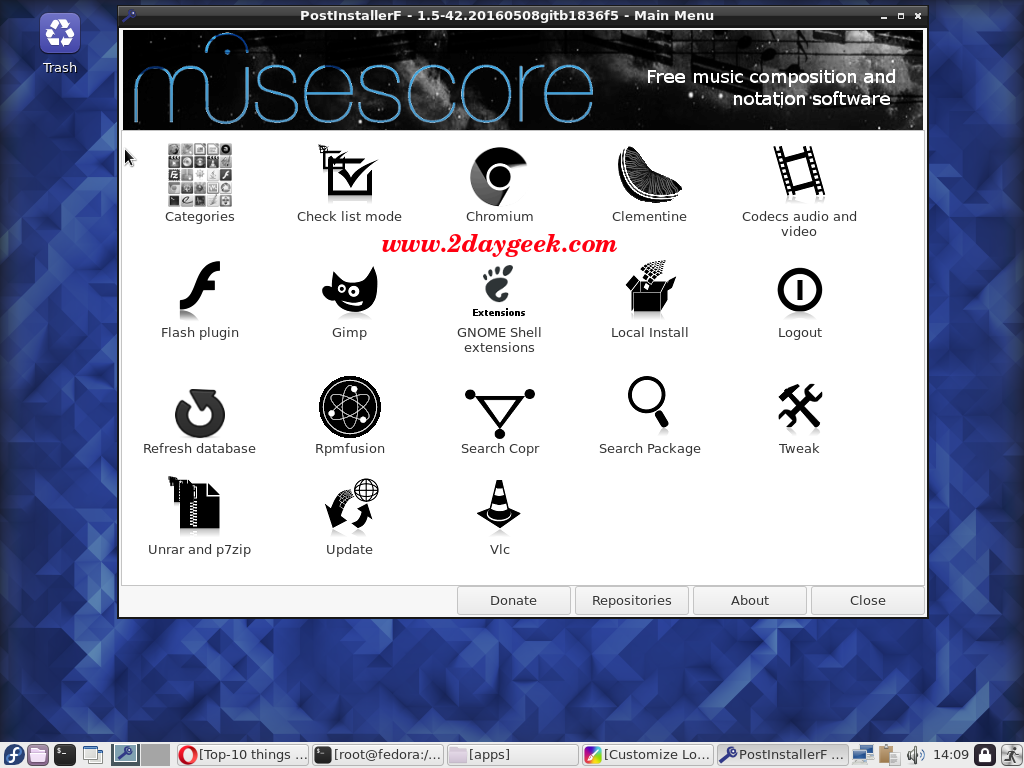This screenshot has width=1024, height=768.
Task: Switch to root@fedora terminal taskbar window
Action: click(x=378, y=755)
